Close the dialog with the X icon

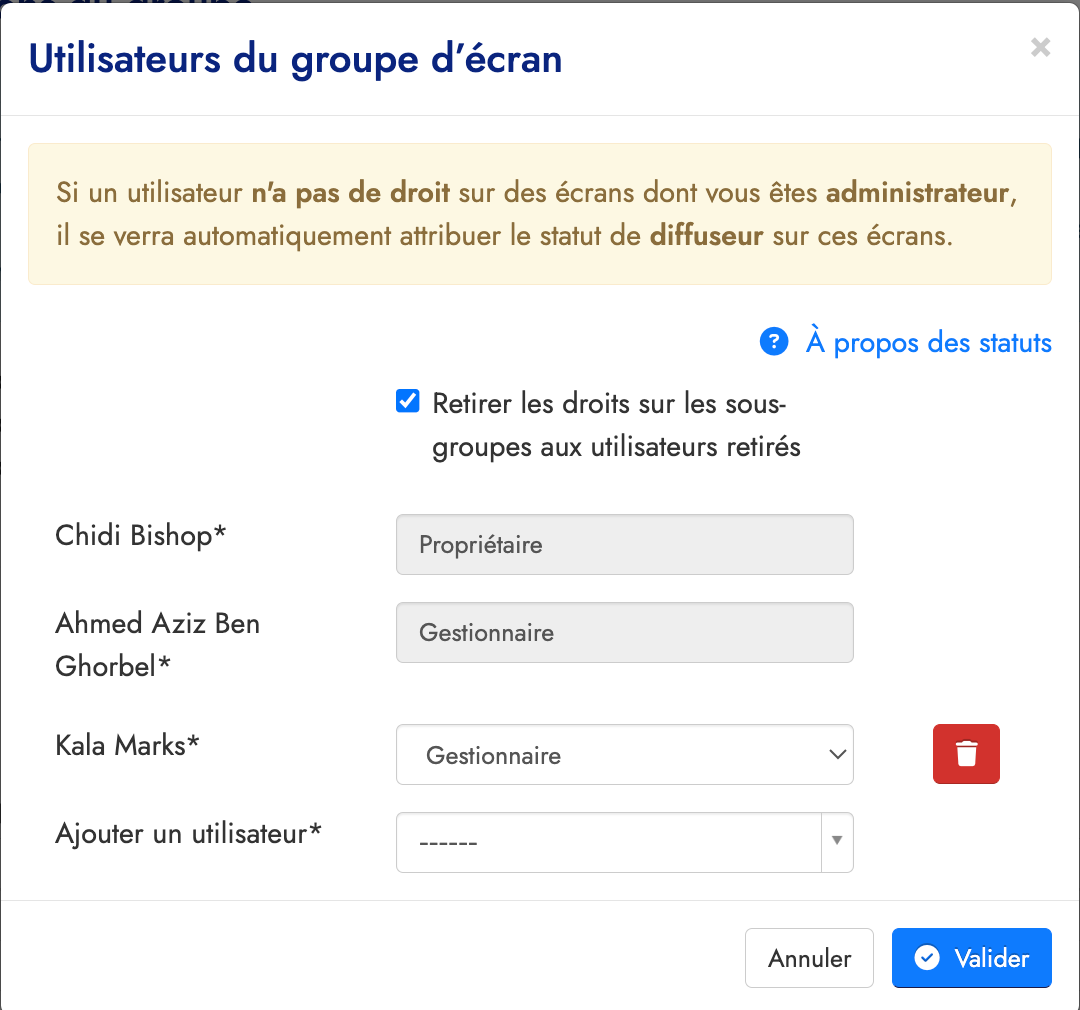pyautogui.click(x=1040, y=48)
